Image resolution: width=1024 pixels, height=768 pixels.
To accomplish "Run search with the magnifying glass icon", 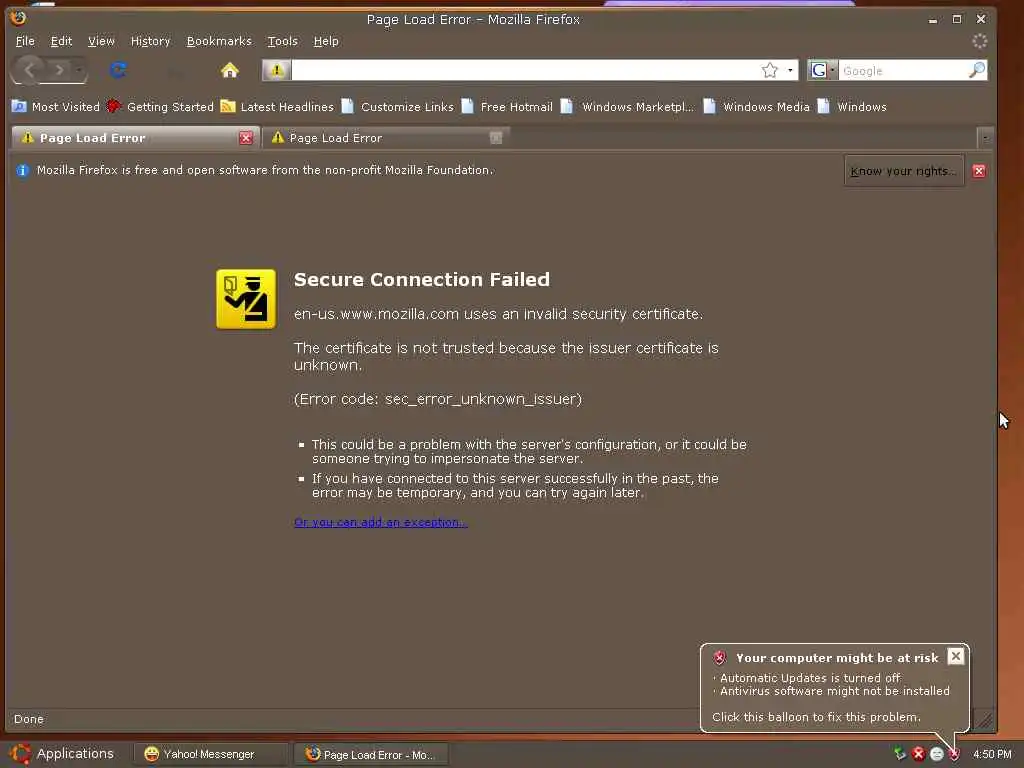I will (977, 70).
